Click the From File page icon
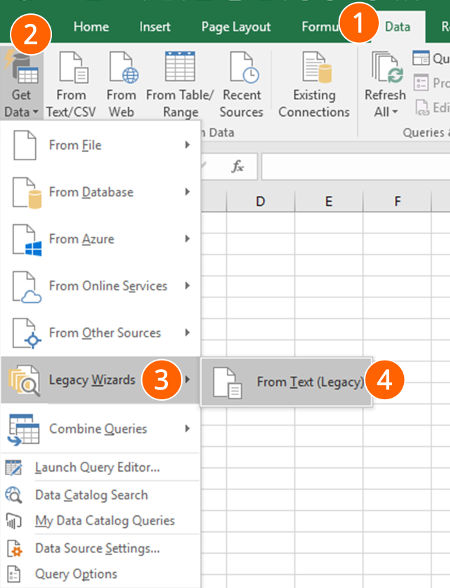The width and height of the screenshot is (450, 588). (x=25, y=145)
